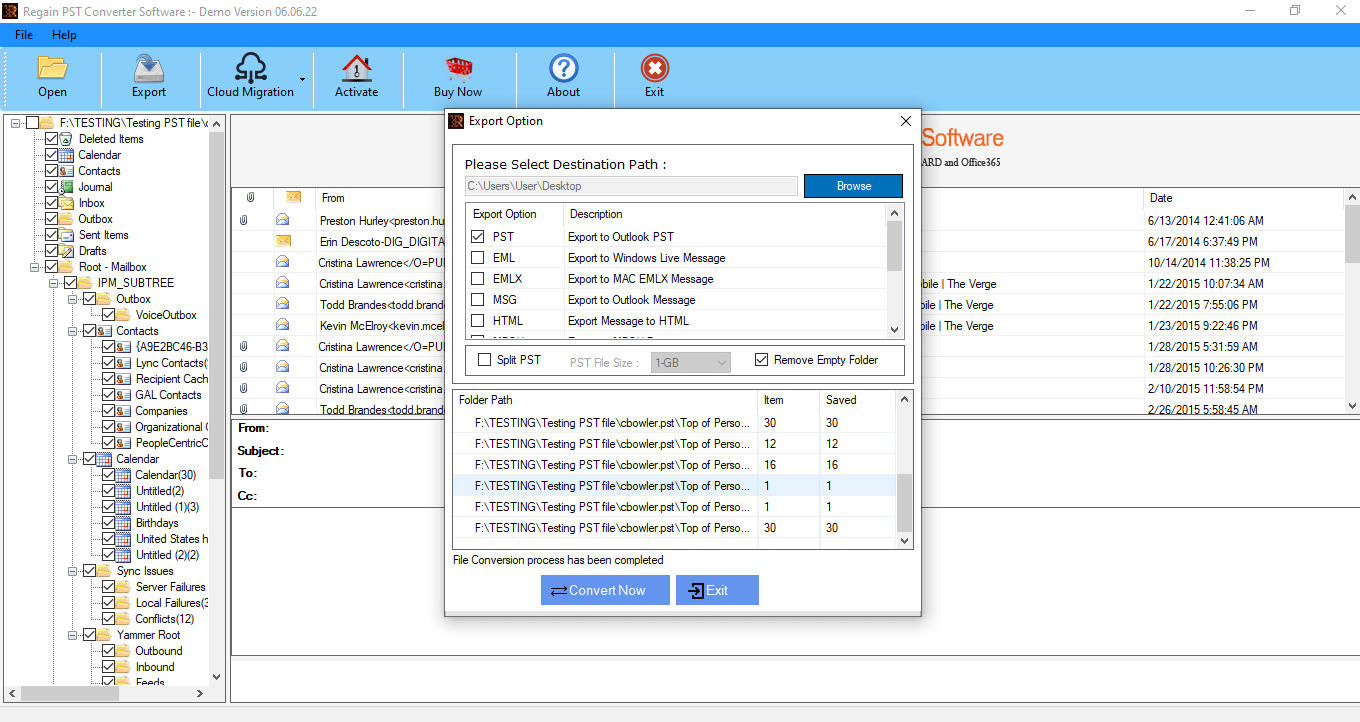
Task: Click the Export toolbar icon
Action: pos(148,68)
